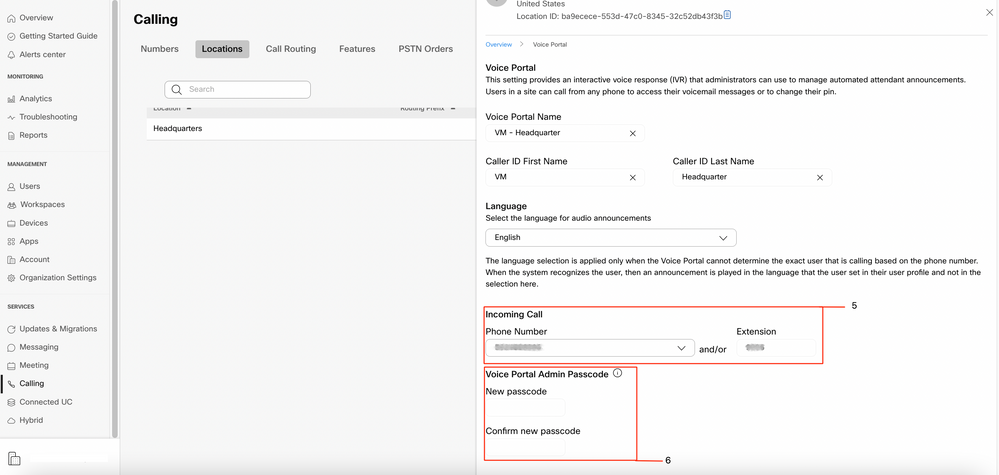Switch to the PSTN Orders tab

tap(426, 49)
